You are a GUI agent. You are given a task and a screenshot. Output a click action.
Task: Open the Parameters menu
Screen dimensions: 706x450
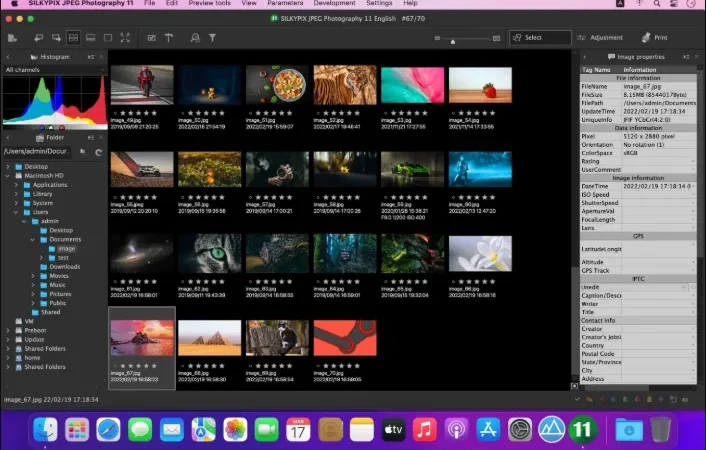pyautogui.click(x=285, y=3)
